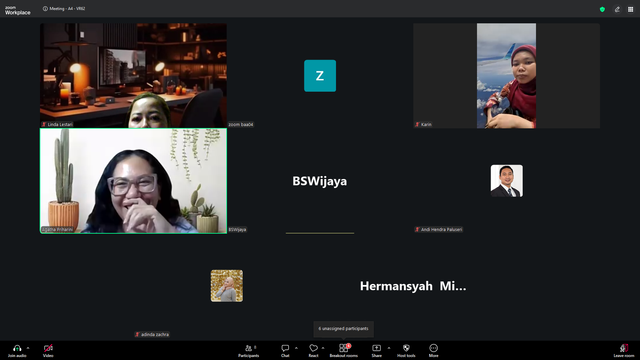
Task: Open Host tools shield
Action: (406, 350)
